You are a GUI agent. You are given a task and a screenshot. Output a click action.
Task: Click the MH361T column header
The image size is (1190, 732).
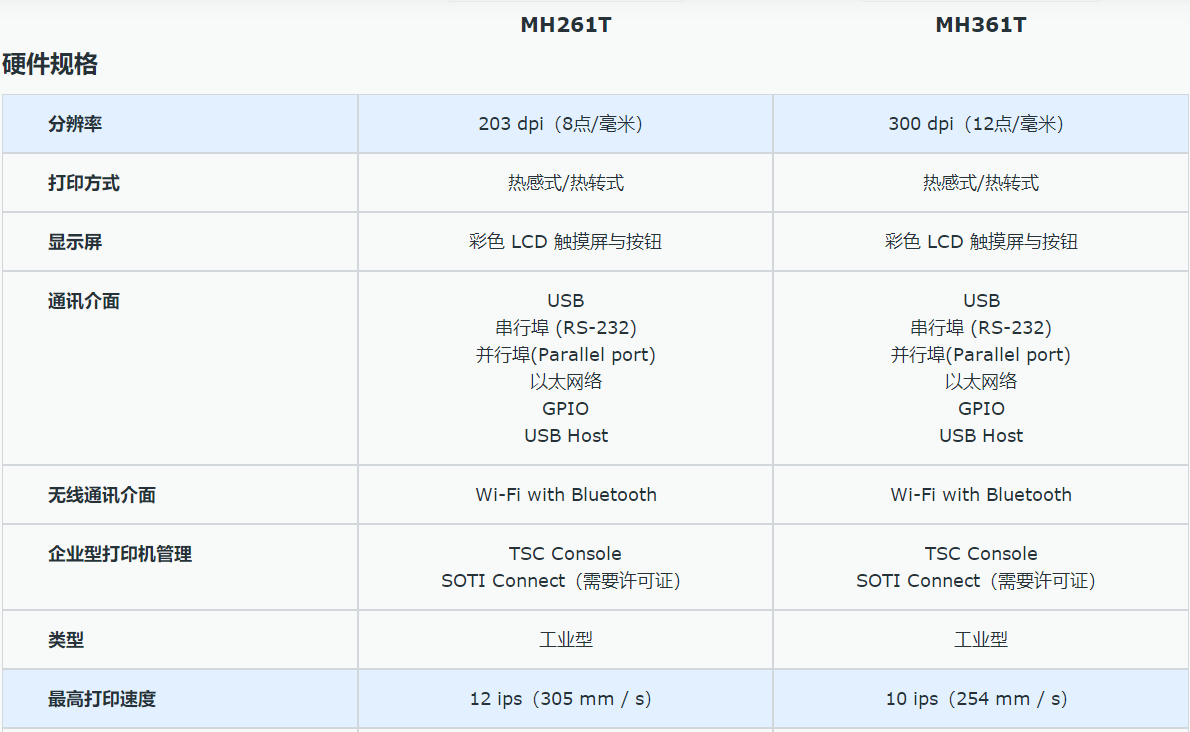coord(981,24)
